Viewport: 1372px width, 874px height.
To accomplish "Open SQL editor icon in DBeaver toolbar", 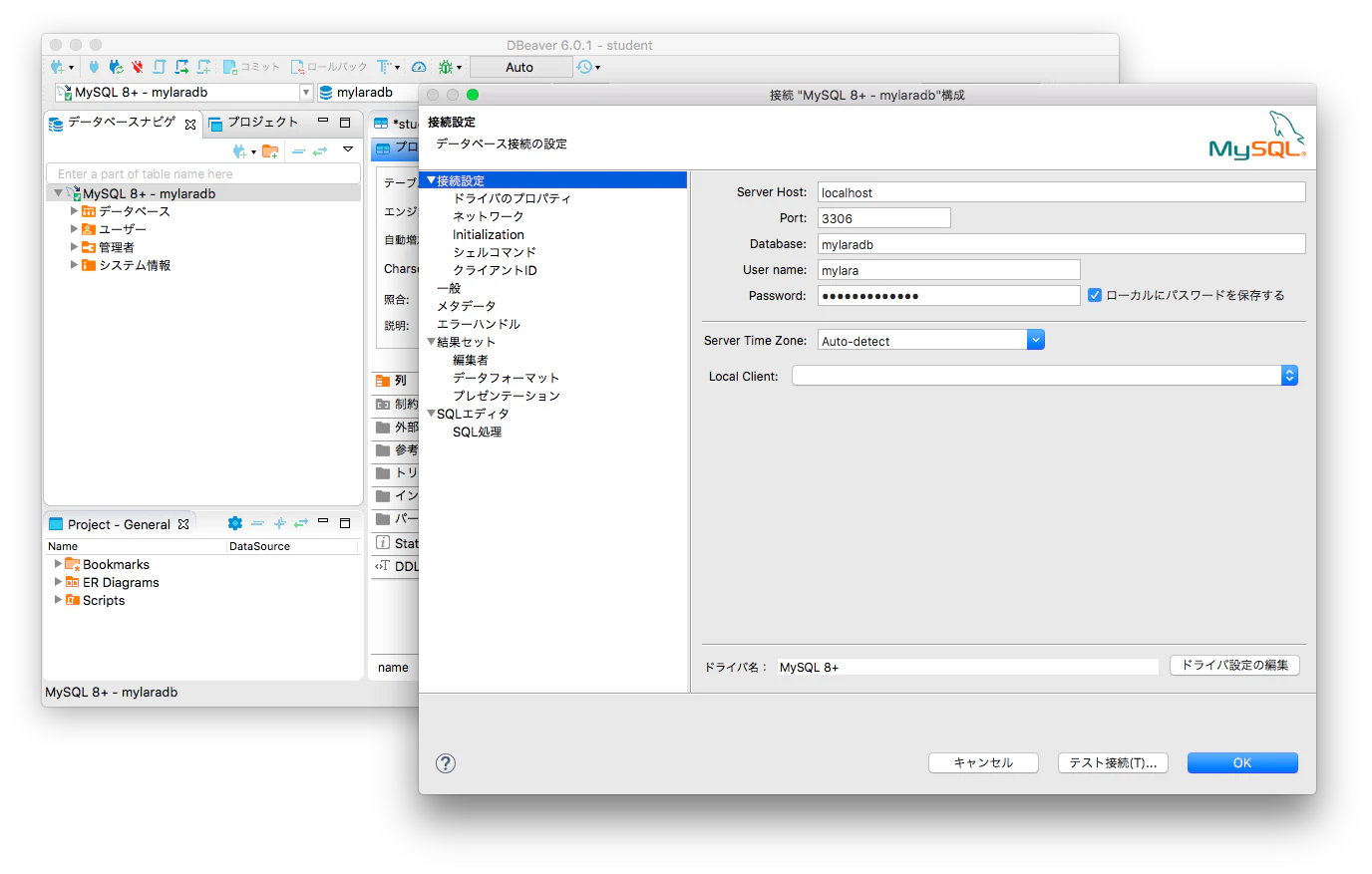I will pyautogui.click(x=160, y=67).
